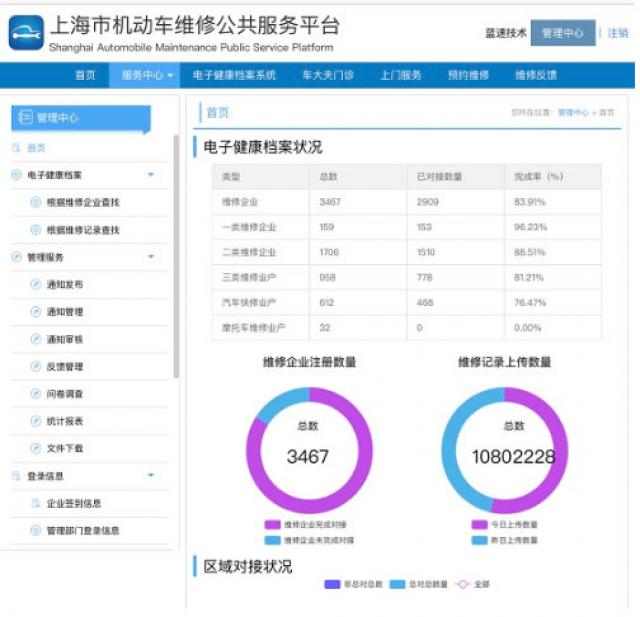Viewport: 640px width, 617px height.
Task: Click the 统计报表 sidebar icon
Action: point(36,422)
